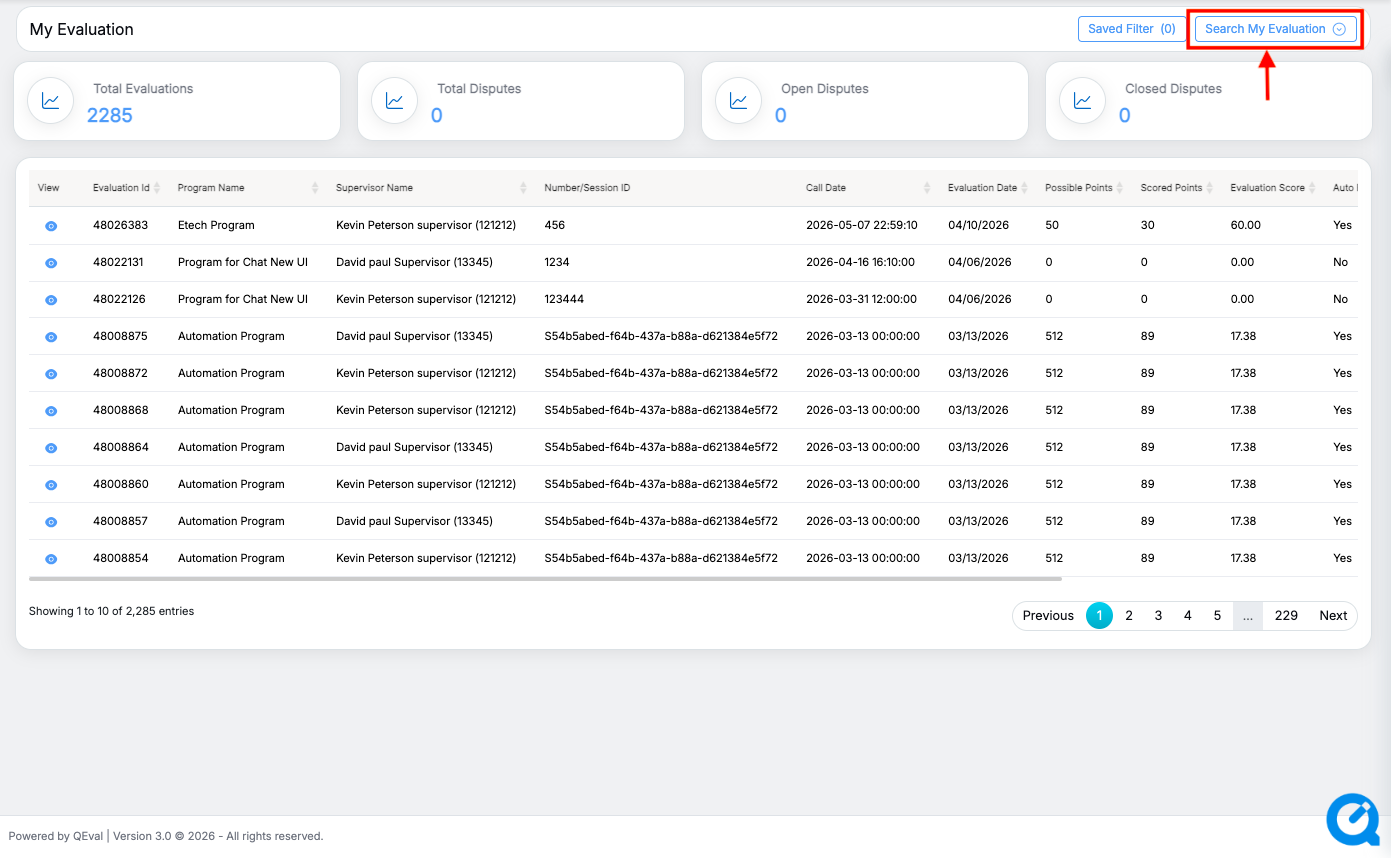This screenshot has height=858, width=1391.
Task: View evaluation 48008875 via eye icon
Action: tap(51, 337)
